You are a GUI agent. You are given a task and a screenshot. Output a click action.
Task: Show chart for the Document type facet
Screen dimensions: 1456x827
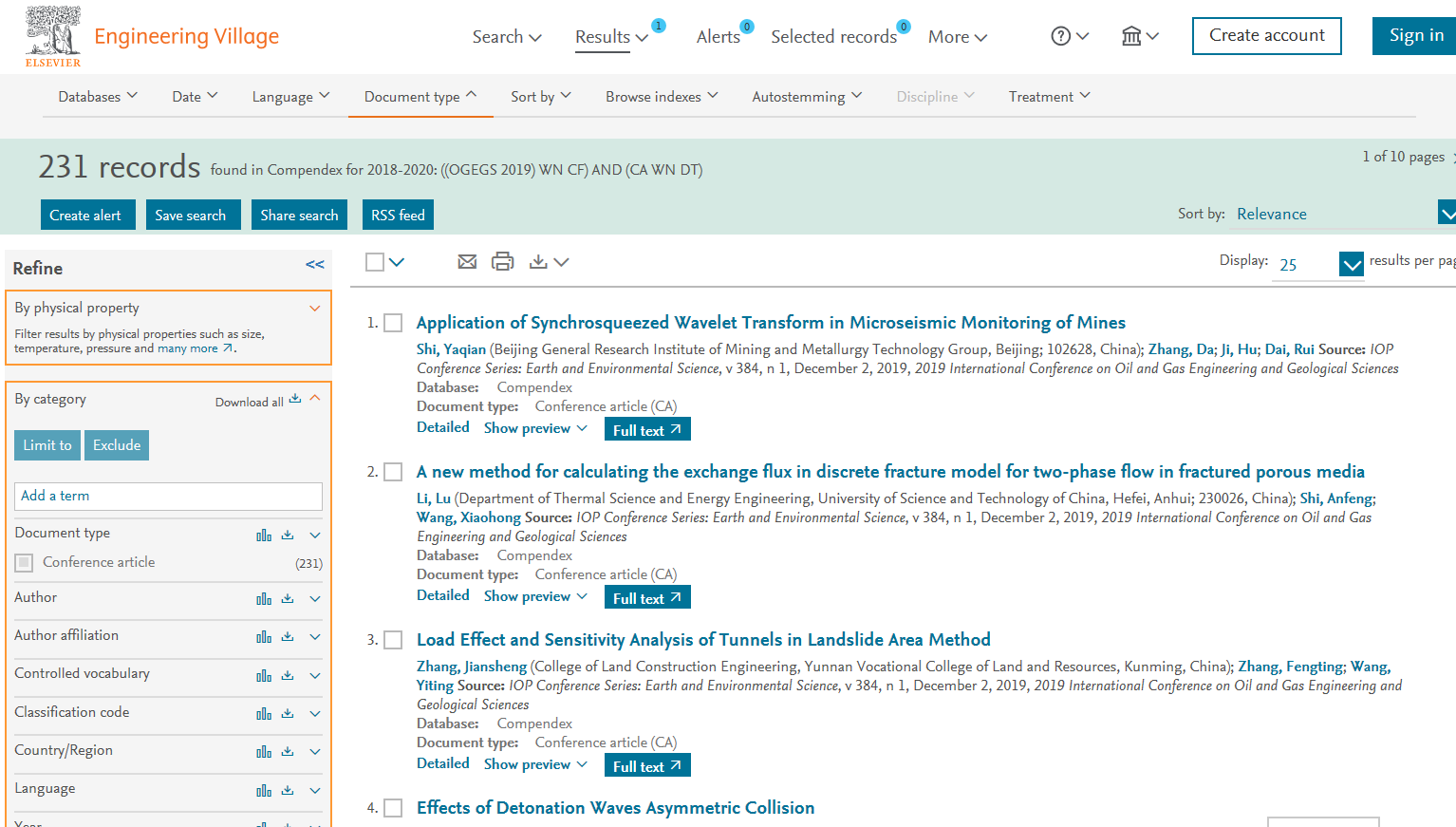[x=264, y=536]
